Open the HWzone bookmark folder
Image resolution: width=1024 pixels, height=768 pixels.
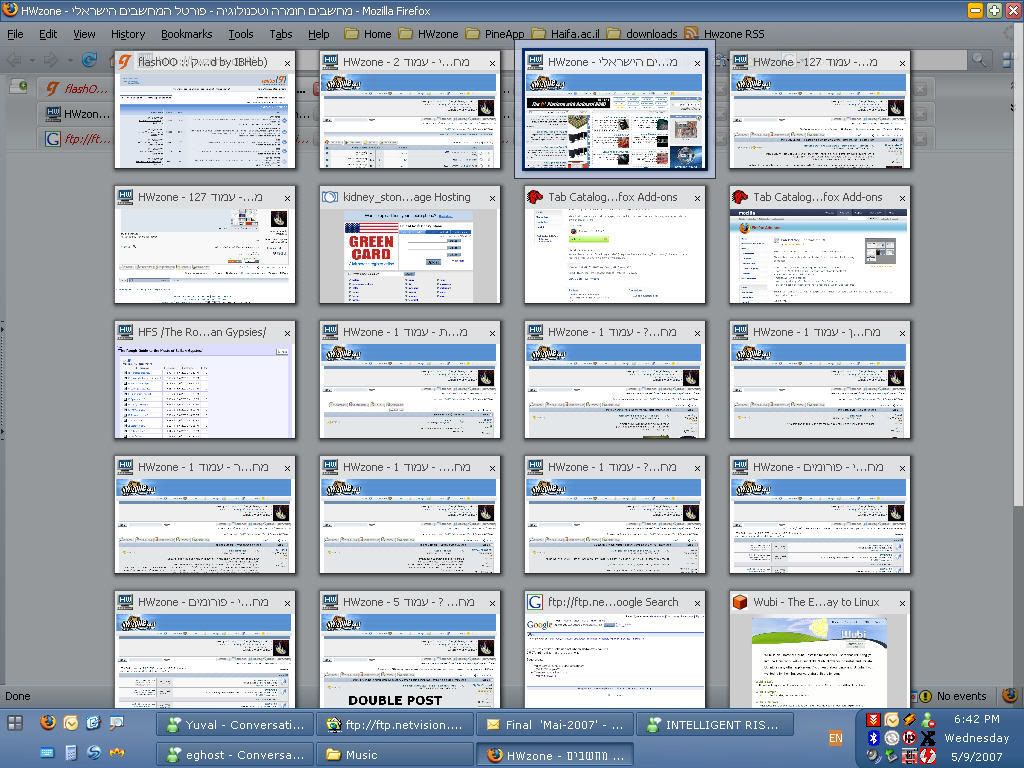(428, 34)
